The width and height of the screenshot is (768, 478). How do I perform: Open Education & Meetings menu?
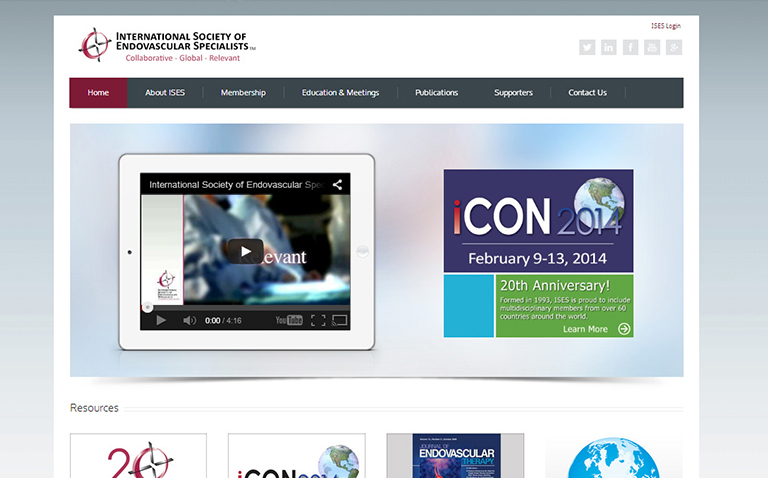(340, 93)
